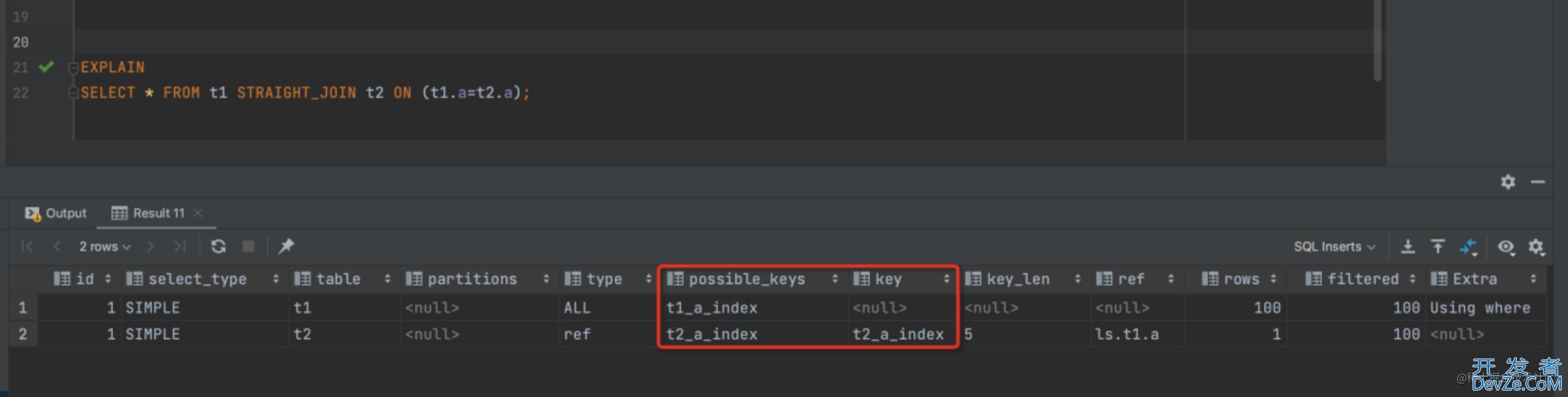Open the 2 rows page size dropdown
Viewport: 1568px width, 397px height.
[105, 247]
